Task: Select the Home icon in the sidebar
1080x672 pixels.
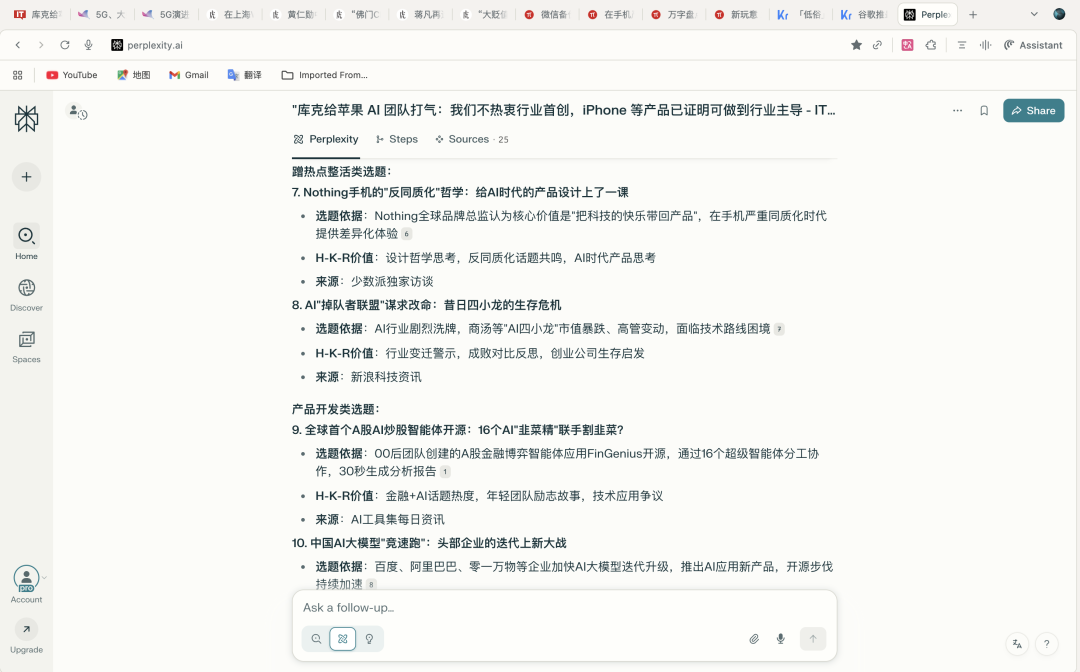Action: tap(26, 240)
